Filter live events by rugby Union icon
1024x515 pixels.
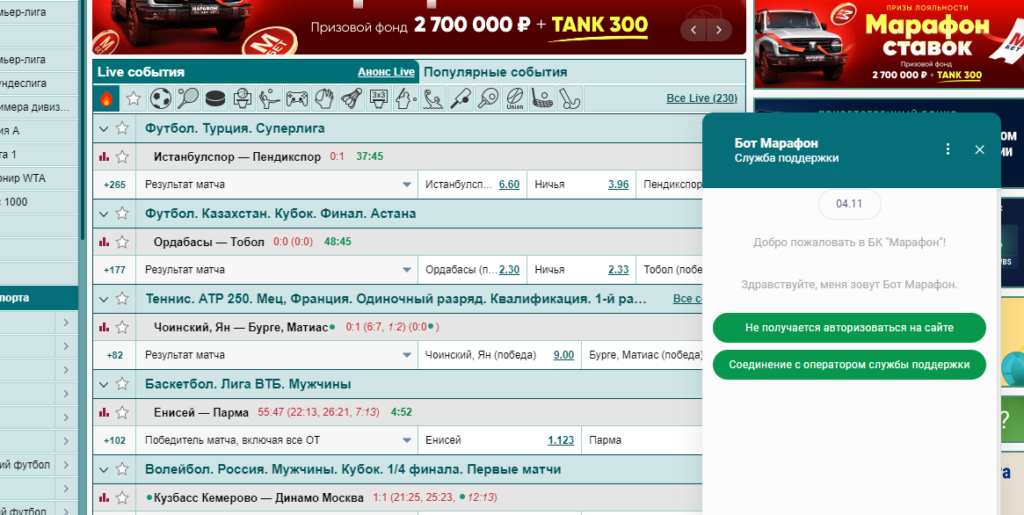pos(514,99)
